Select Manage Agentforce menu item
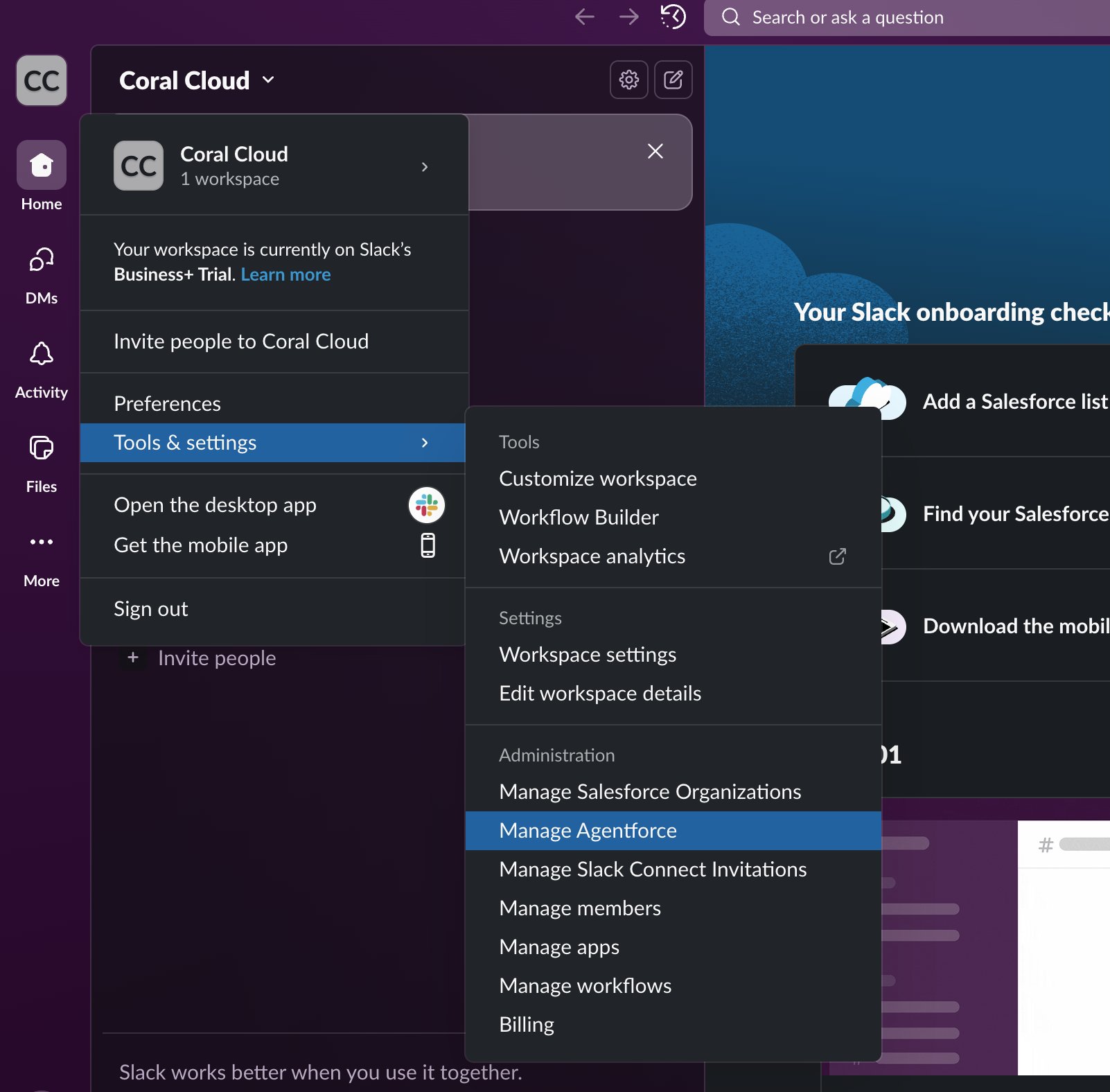Screen dimensions: 1110x1092 point(588,831)
